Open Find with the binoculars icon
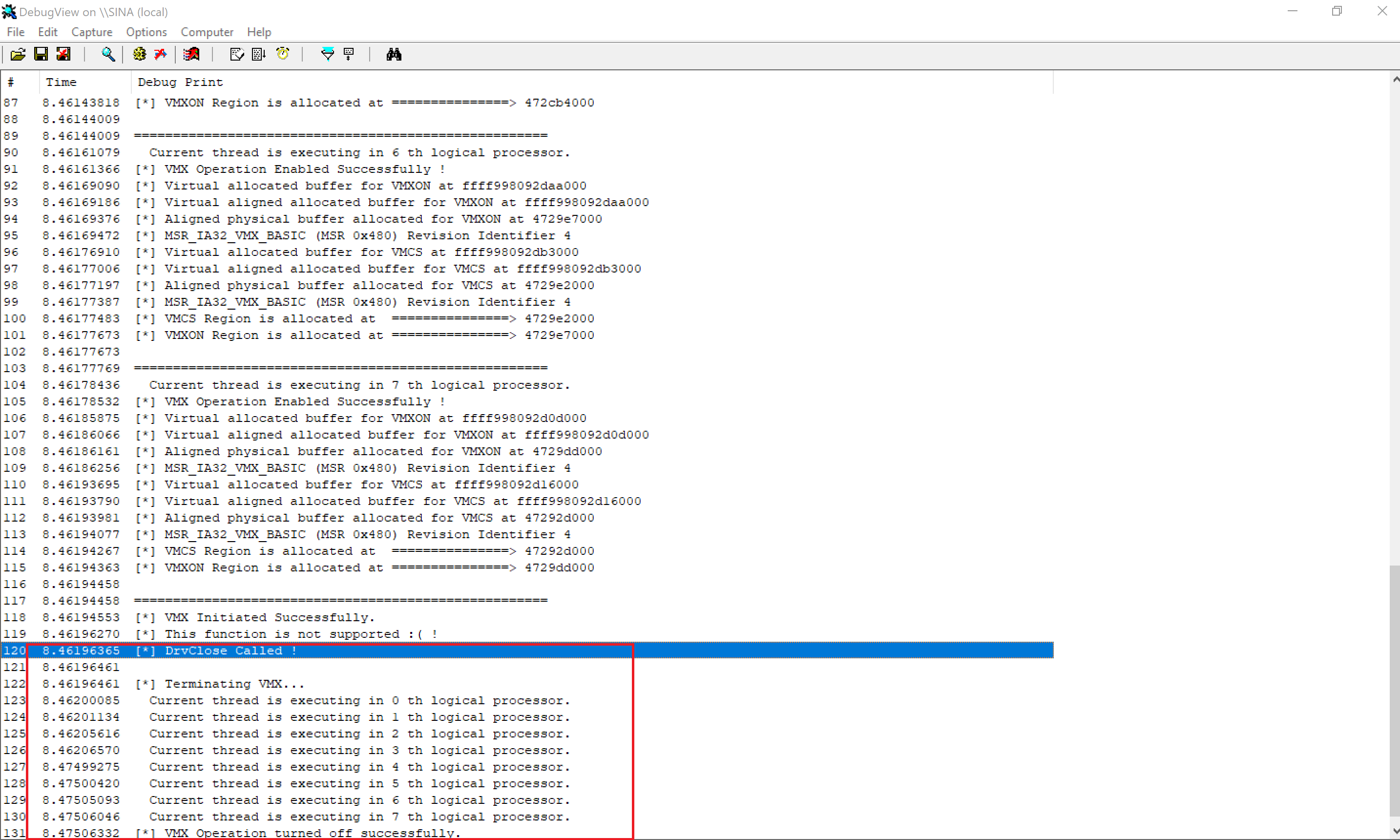 [394, 54]
